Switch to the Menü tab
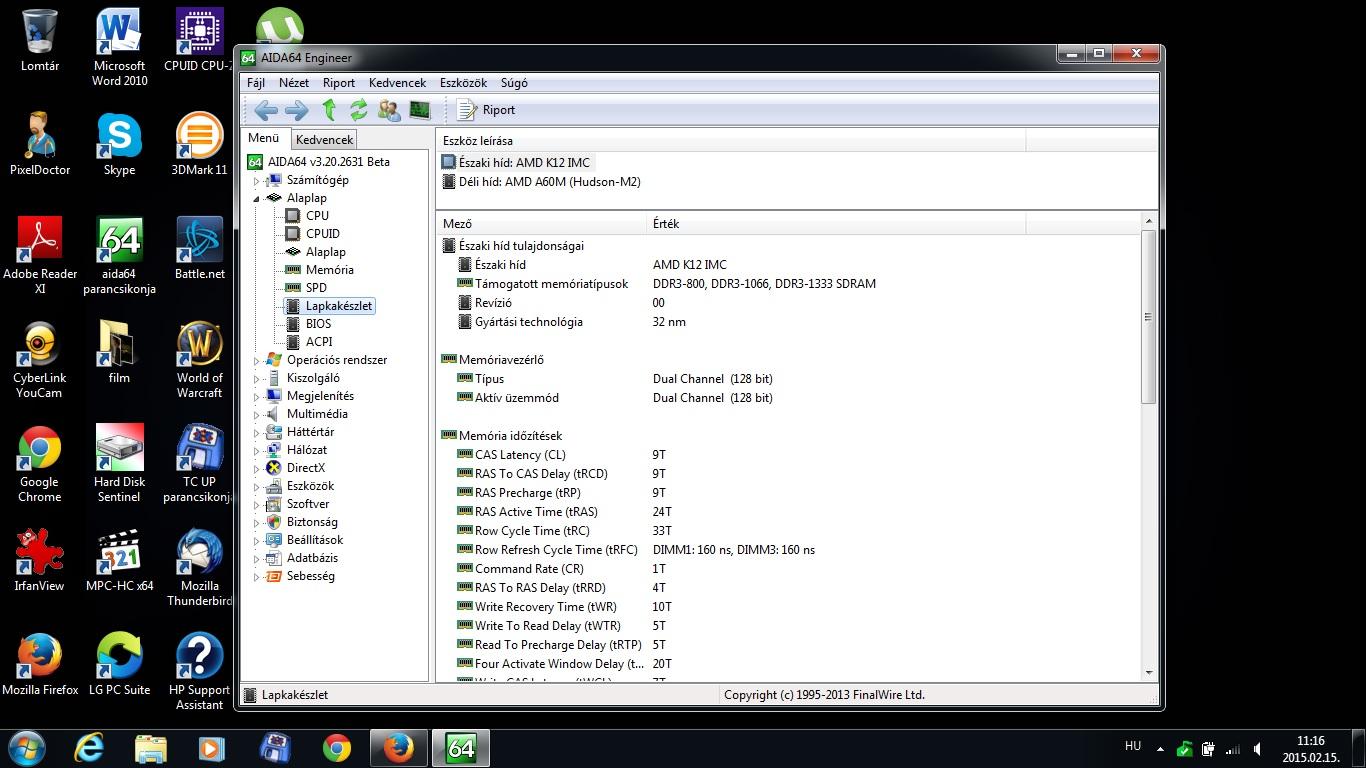1366x768 pixels. tap(264, 138)
